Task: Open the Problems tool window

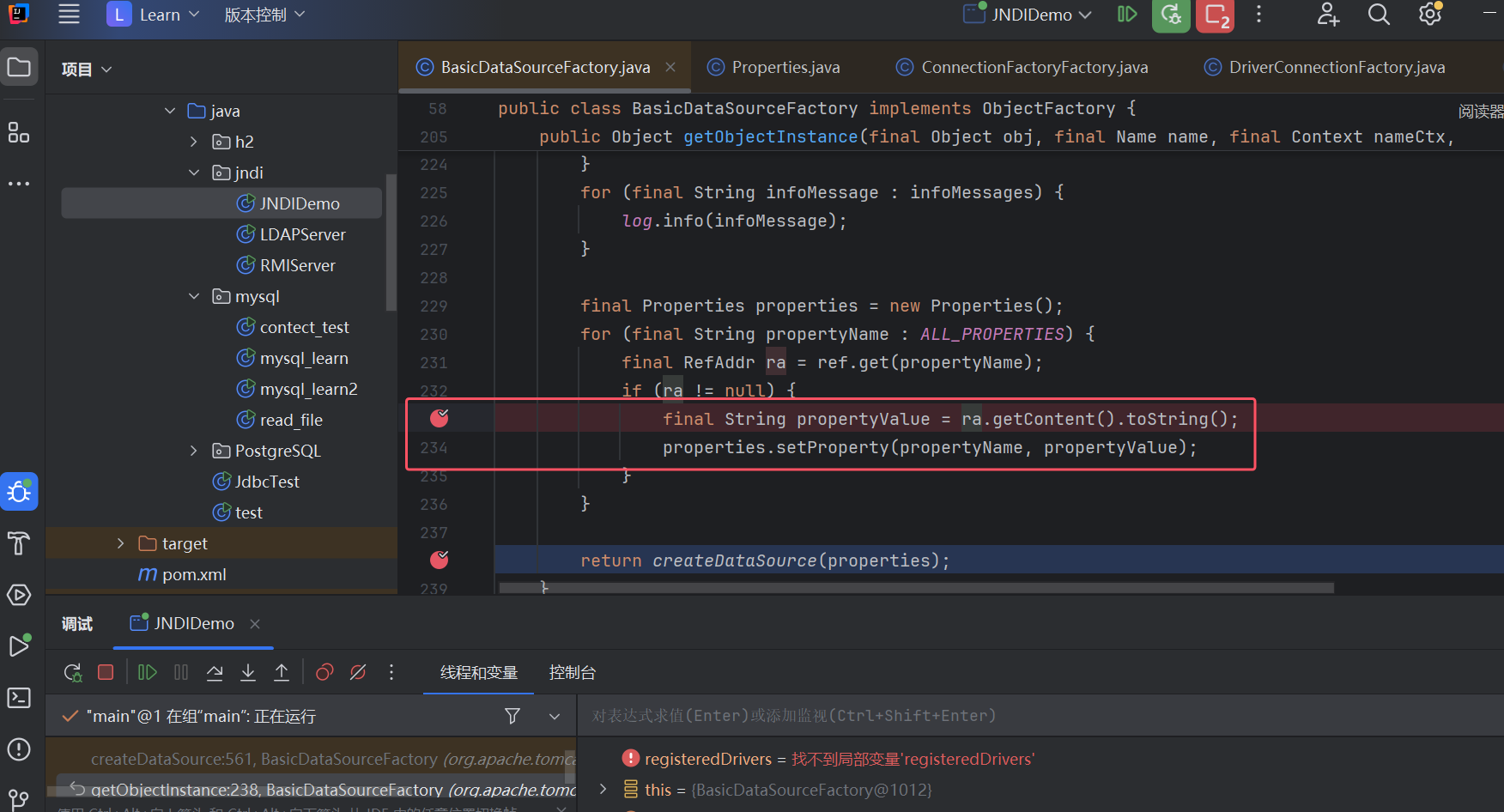Action: click(x=19, y=749)
